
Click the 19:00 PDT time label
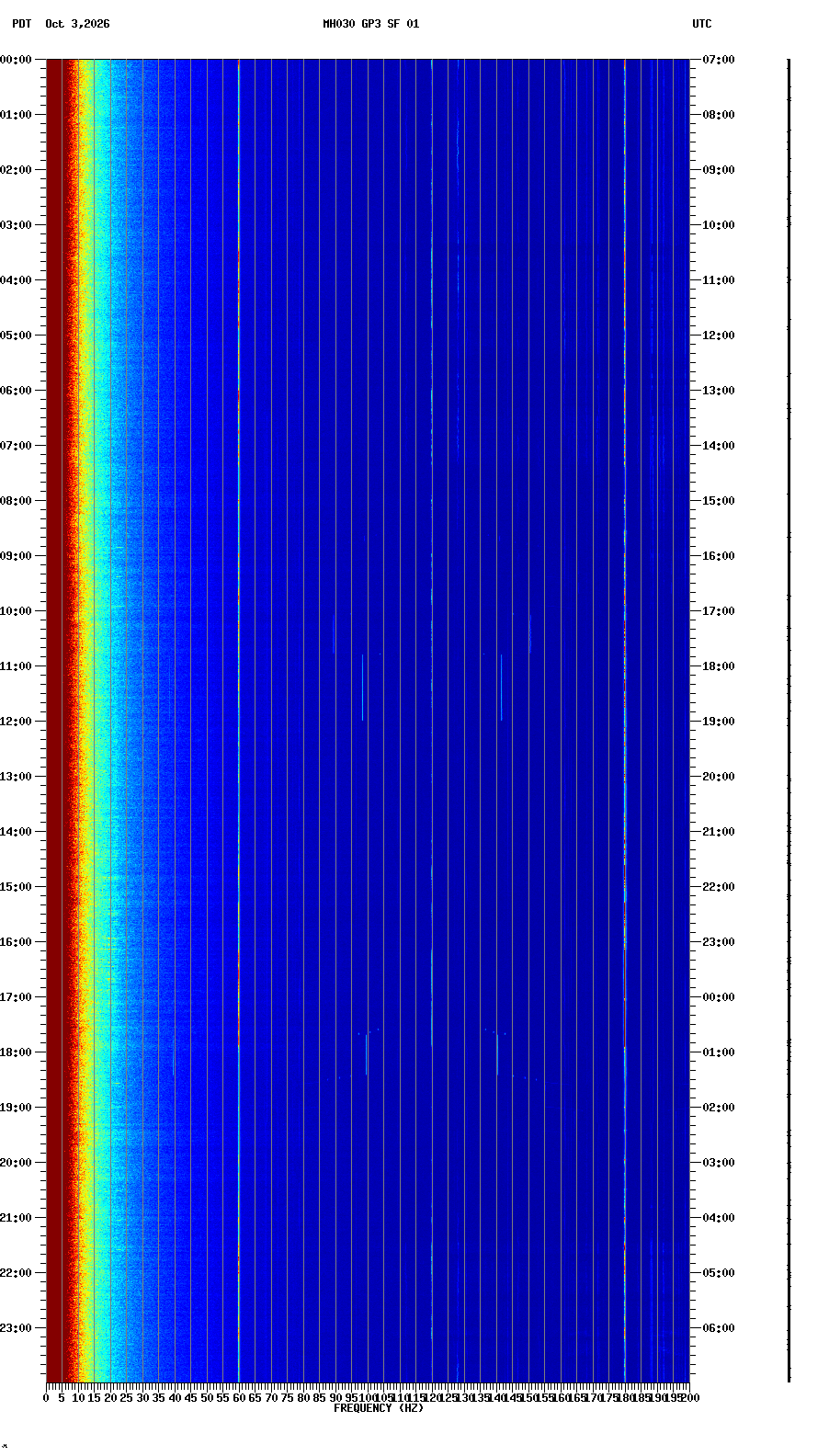coord(16,1108)
